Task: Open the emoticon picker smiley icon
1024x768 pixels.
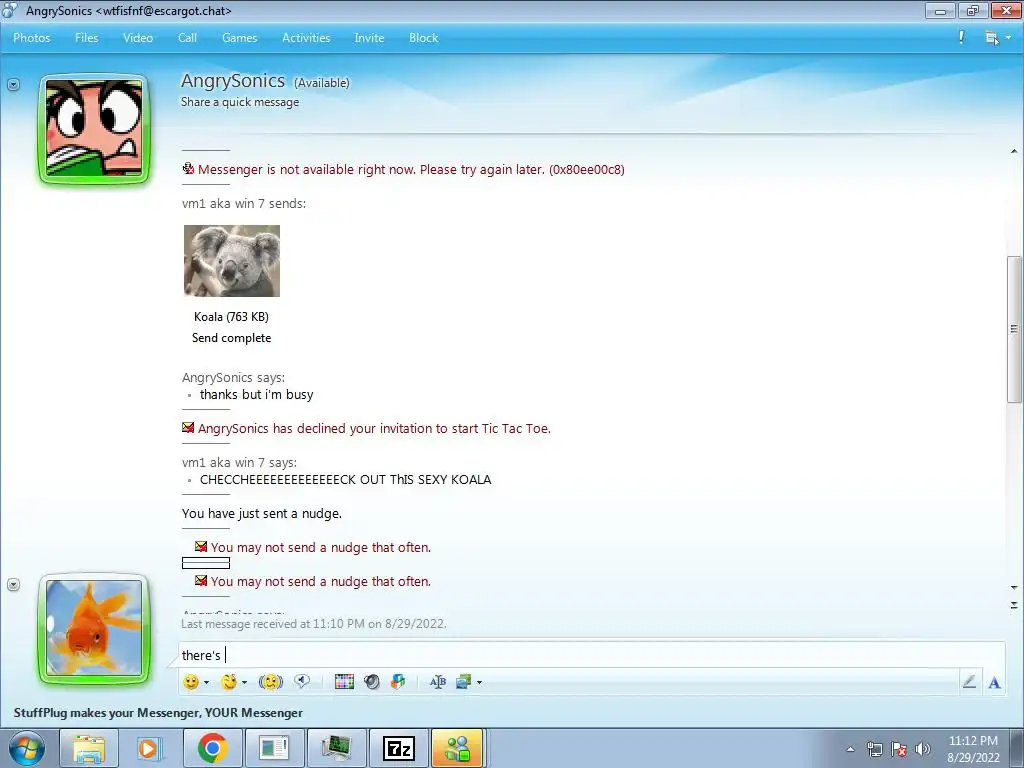Action: pos(191,682)
